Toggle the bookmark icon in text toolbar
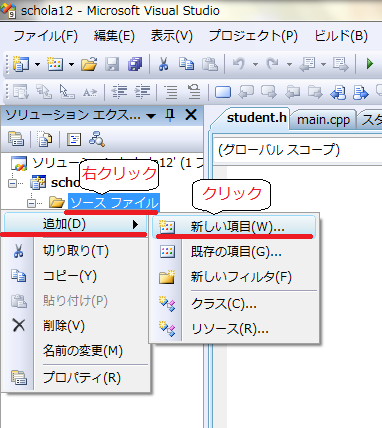 pyautogui.click(x=222, y=91)
